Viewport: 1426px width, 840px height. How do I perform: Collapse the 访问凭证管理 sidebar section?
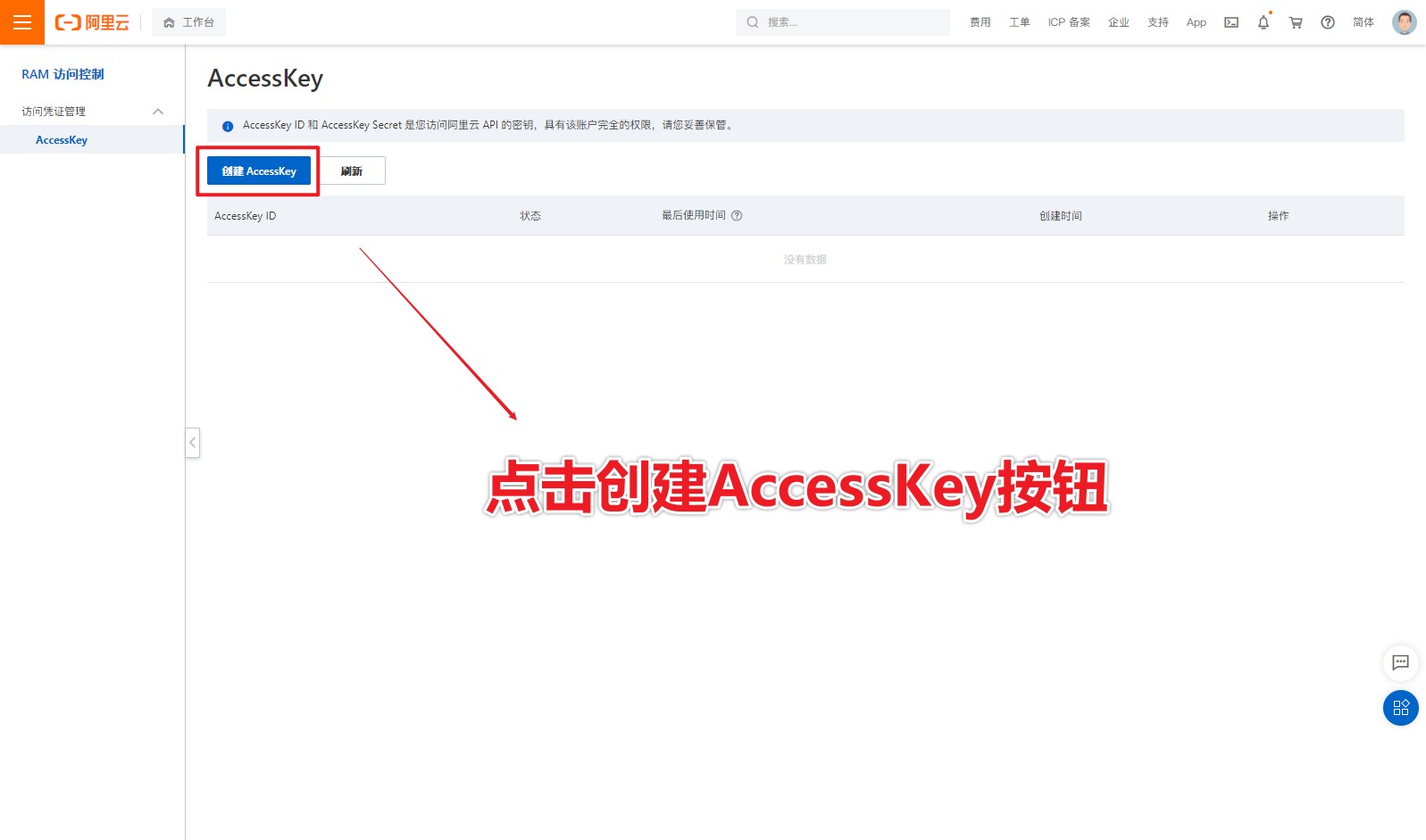[158, 112]
